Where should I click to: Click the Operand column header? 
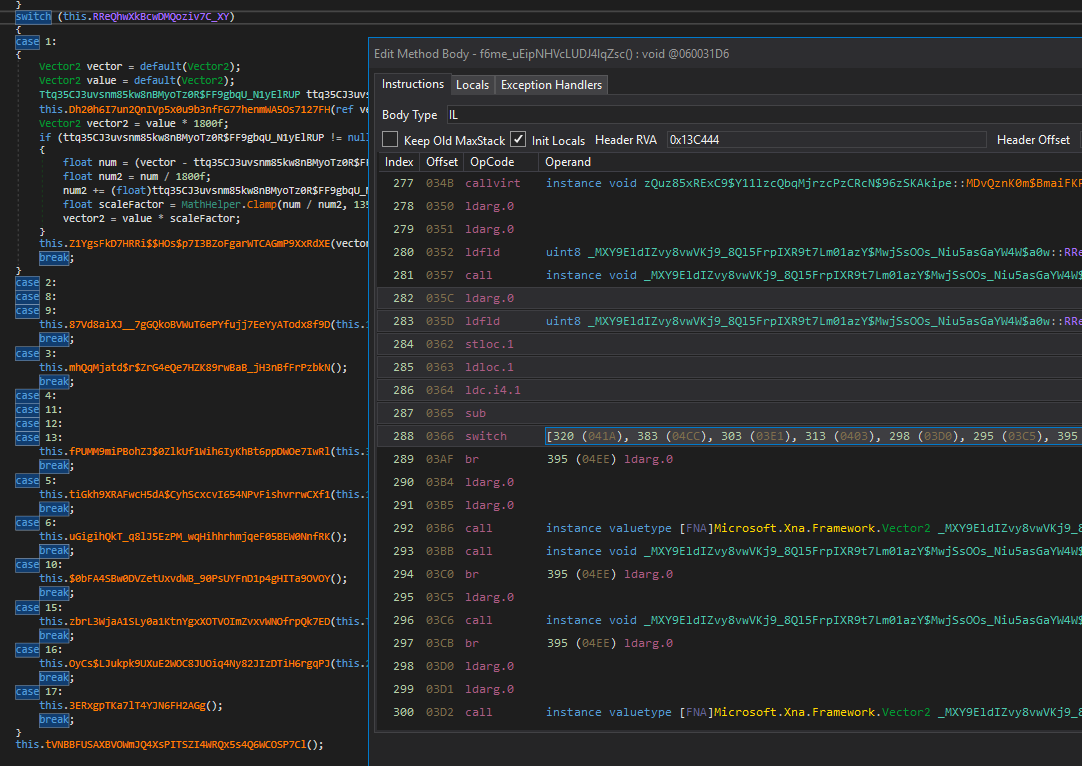tap(568, 162)
